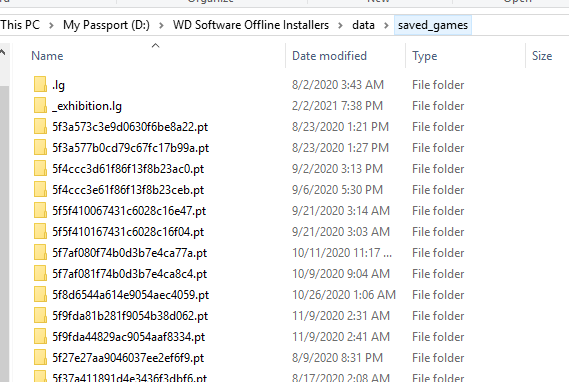Click date 11/9/2020 2:41 AM
Image resolution: width=569 pixels, height=382 pixels.
pyautogui.click(x=341, y=337)
